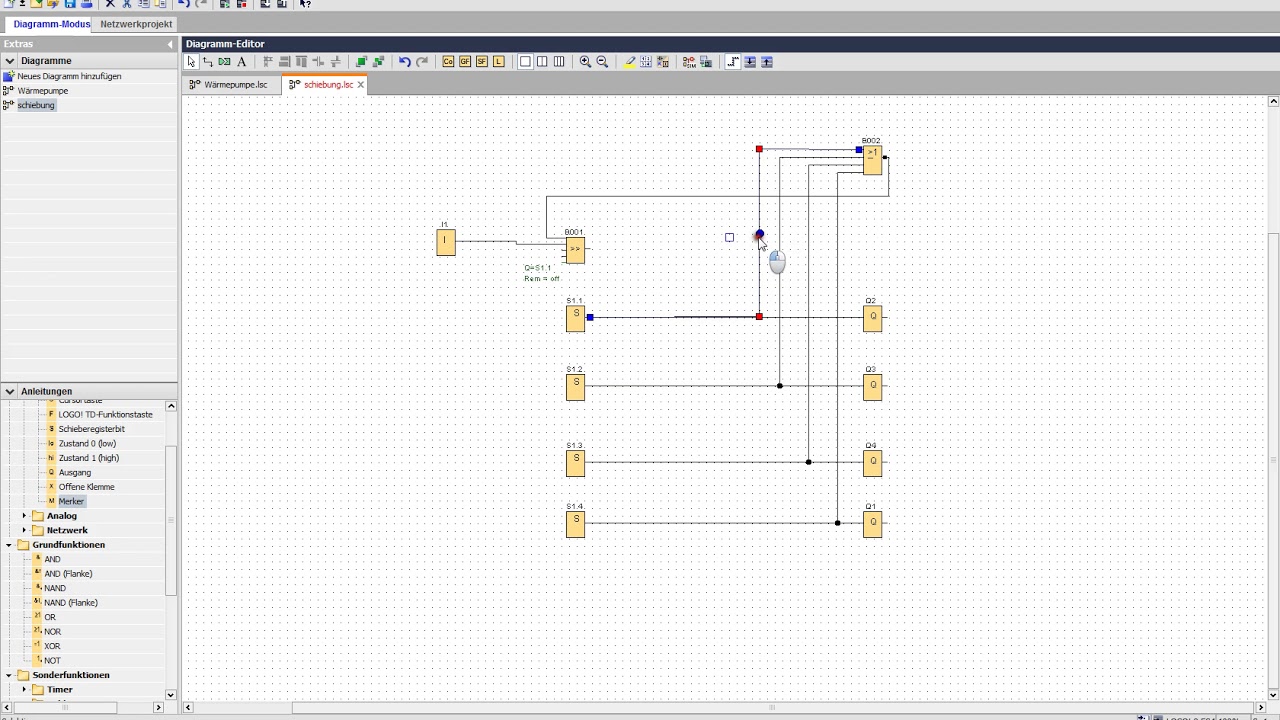Click the I1 input block

pyautogui.click(x=446, y=242)
